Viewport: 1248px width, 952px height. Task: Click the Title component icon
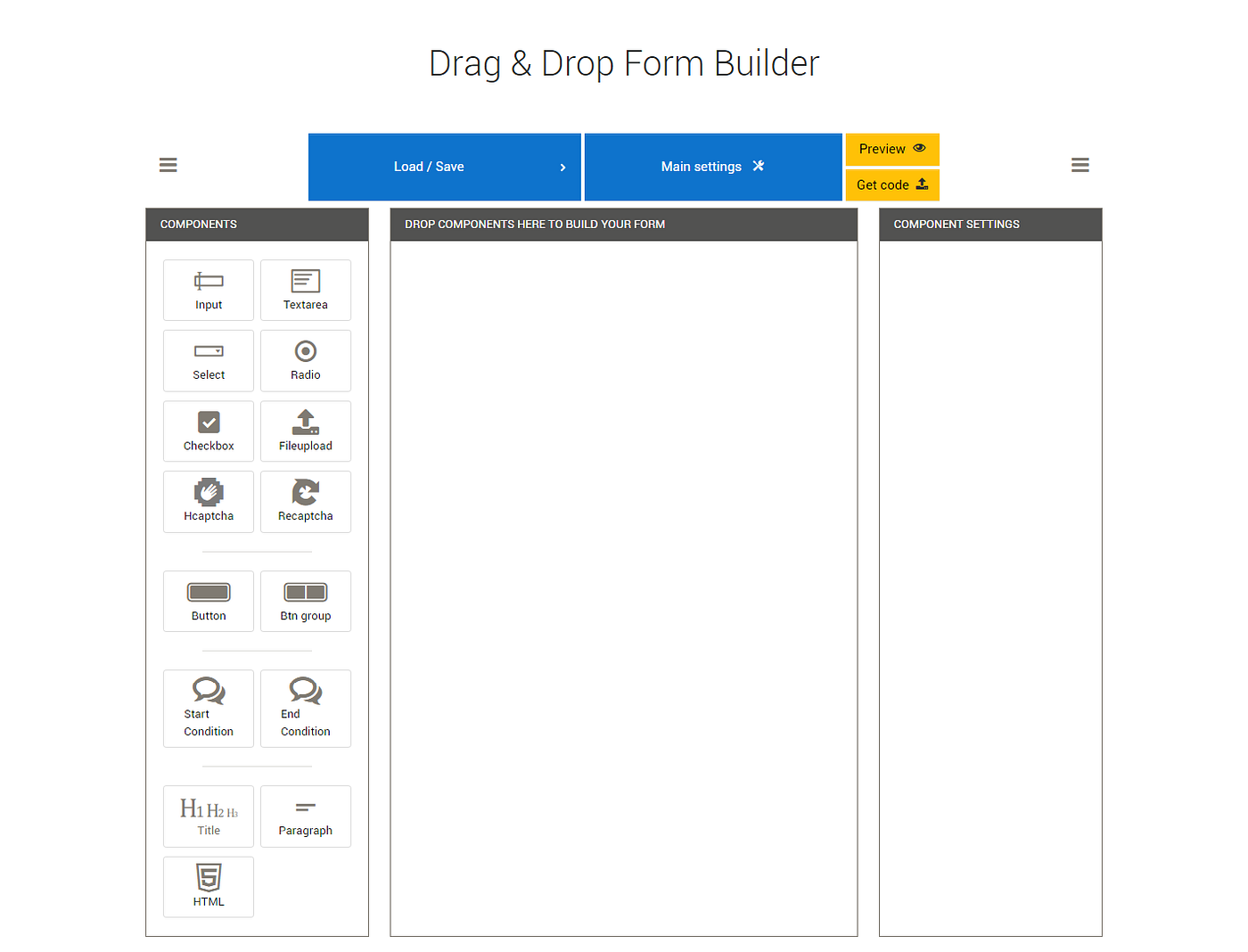(208, 816)
